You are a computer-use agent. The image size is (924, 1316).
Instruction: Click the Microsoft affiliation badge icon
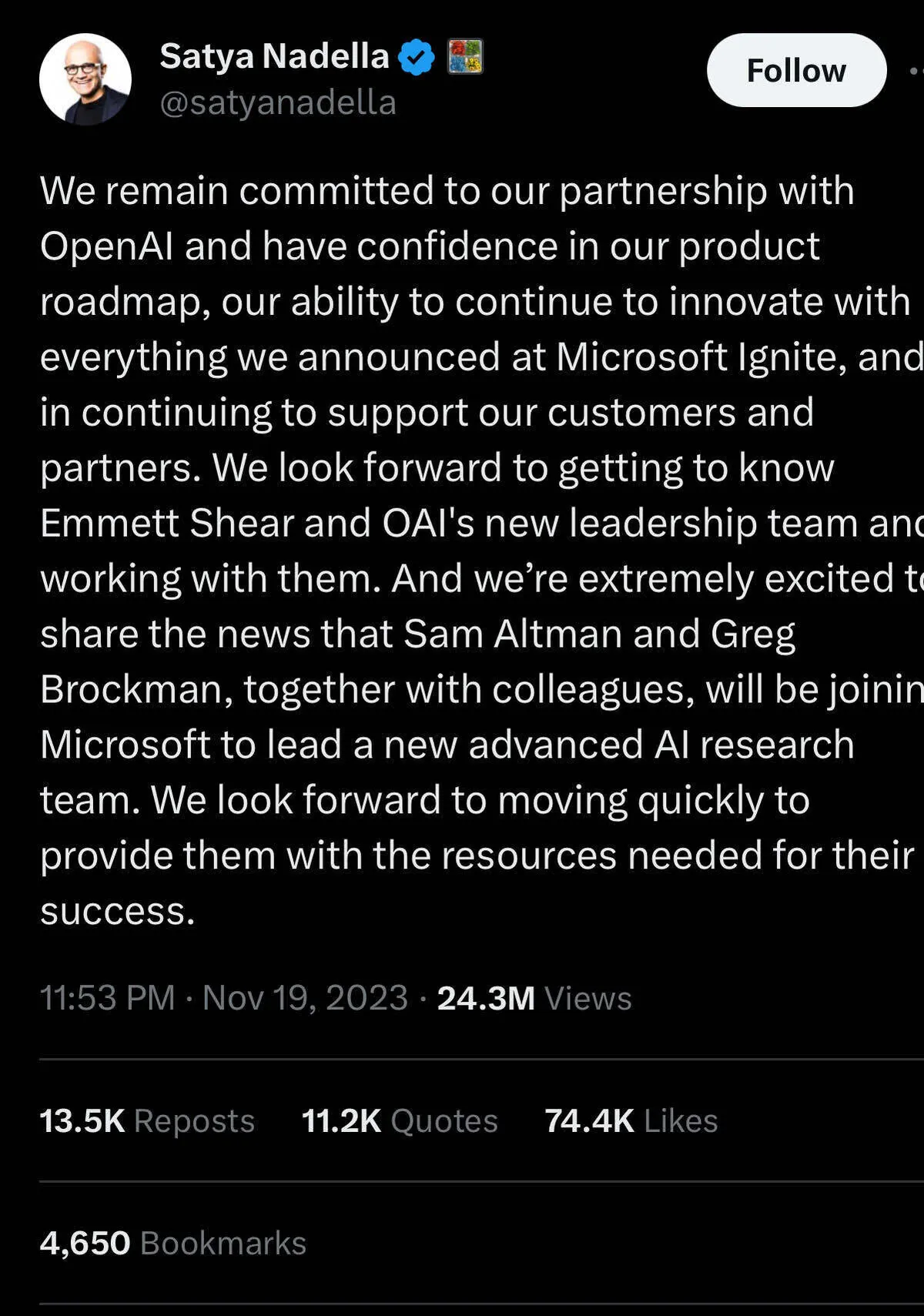(465, 57)
